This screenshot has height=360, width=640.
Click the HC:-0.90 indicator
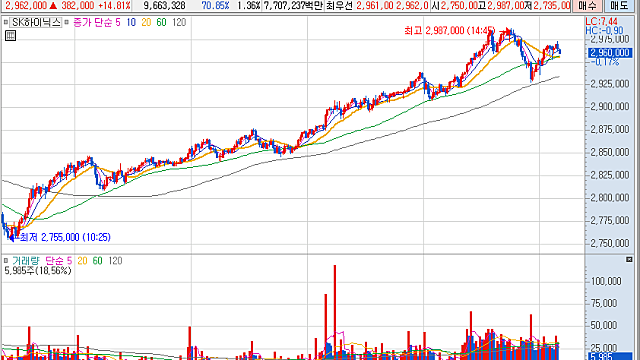point(604,31)
